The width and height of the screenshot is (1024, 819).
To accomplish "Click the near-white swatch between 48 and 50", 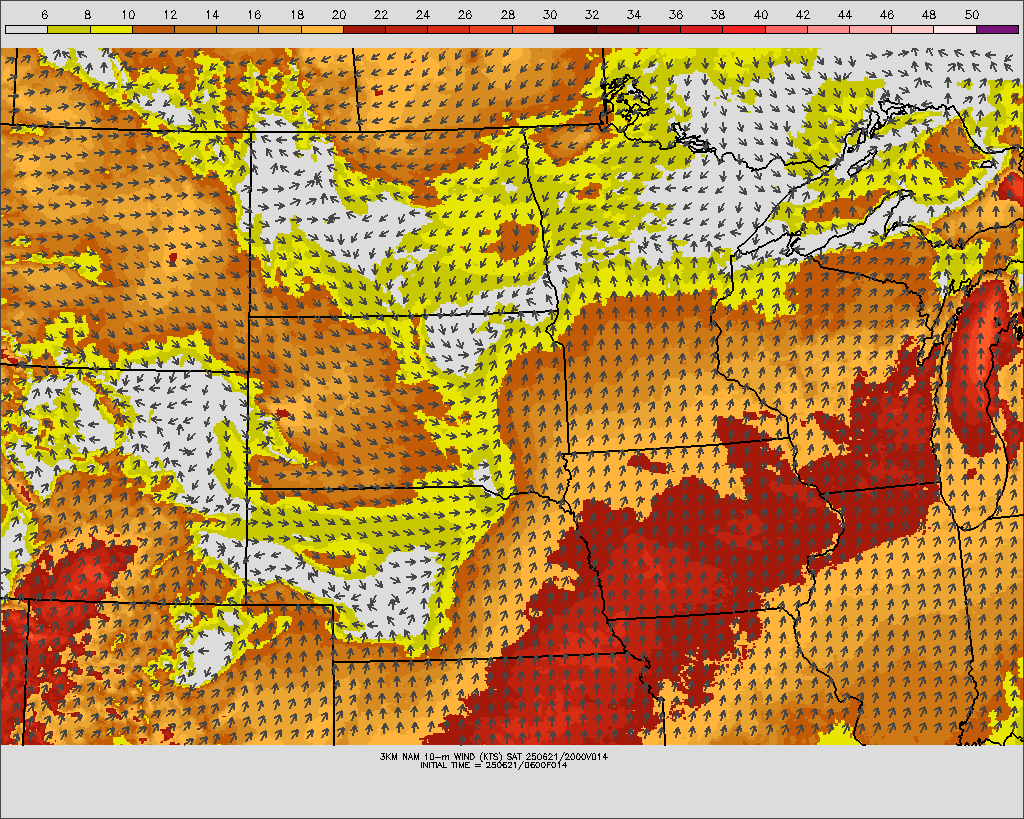I will [955, 29].
